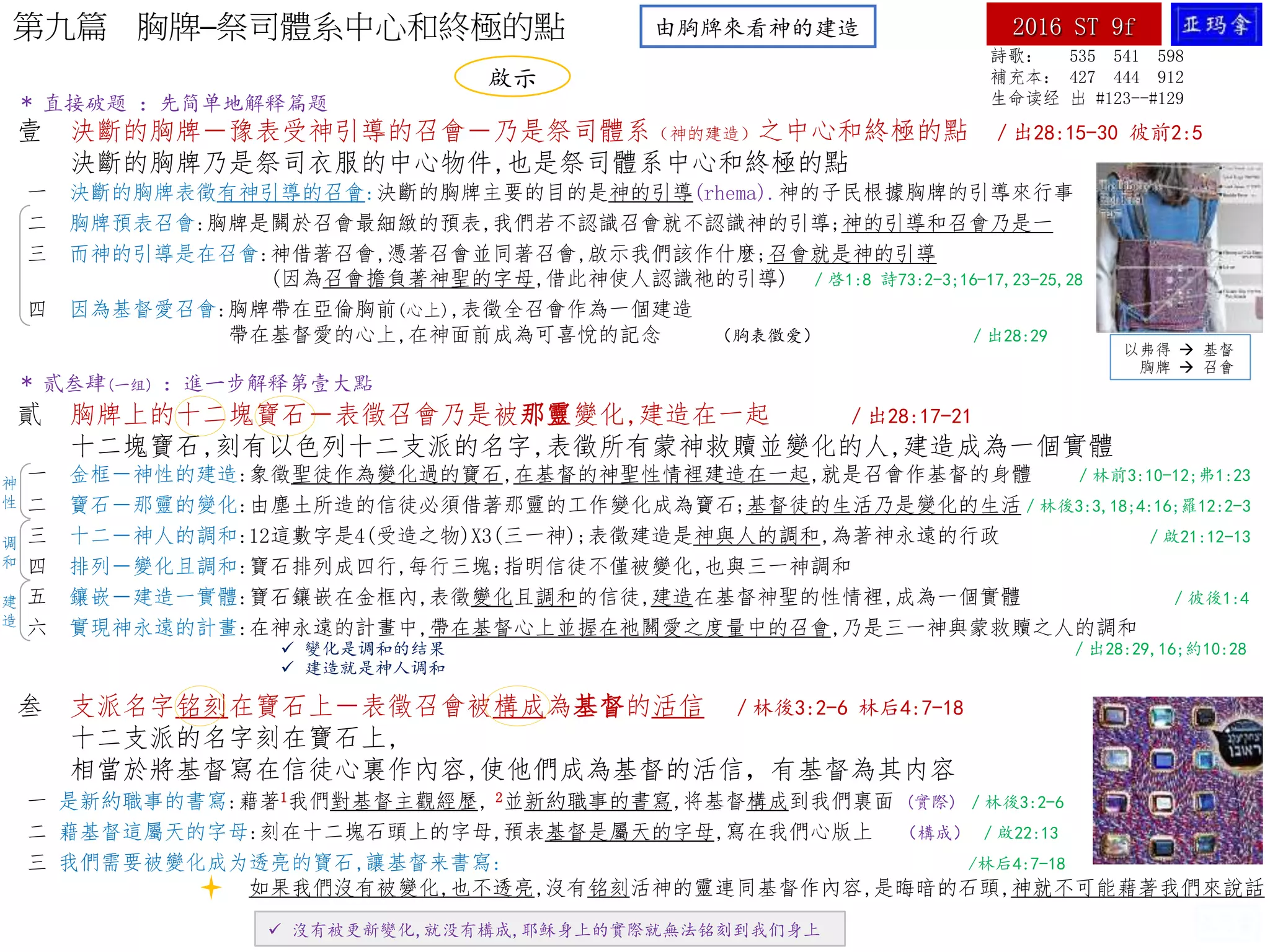Click the yellow 啟示 oval
The height and width of the screenshot is (952, 1270).
tap(512, 77)
